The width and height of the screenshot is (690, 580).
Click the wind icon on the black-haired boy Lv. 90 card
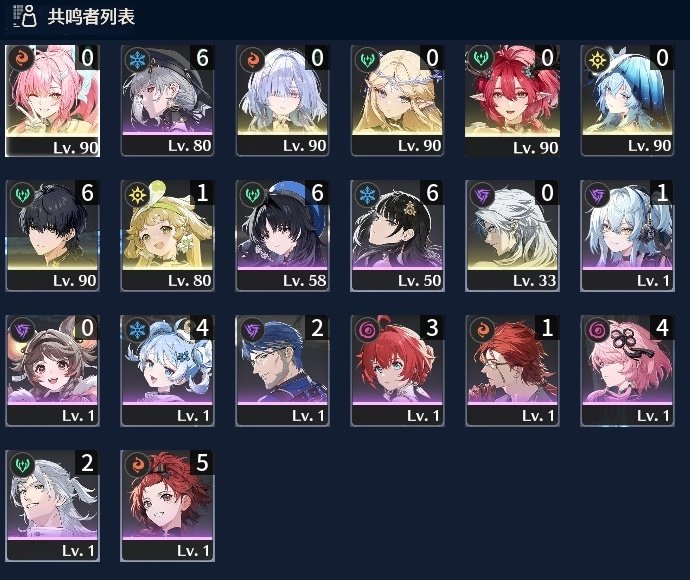(22, 195)
